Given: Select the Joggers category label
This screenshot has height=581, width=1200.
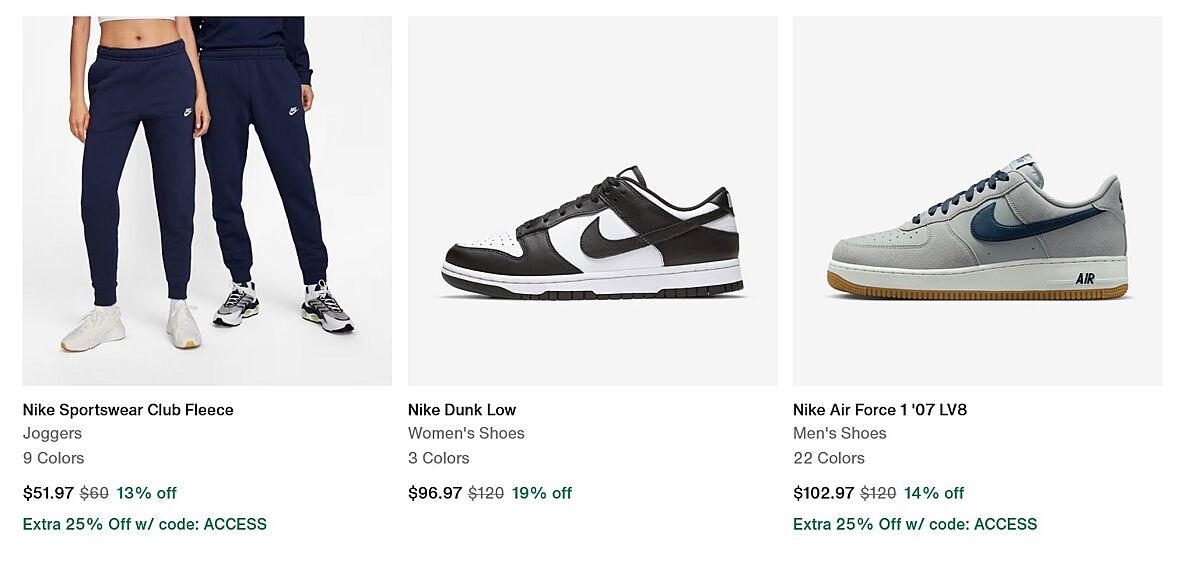Looking at the screenshot, I should pyautogui.click(x=52, y=434).
